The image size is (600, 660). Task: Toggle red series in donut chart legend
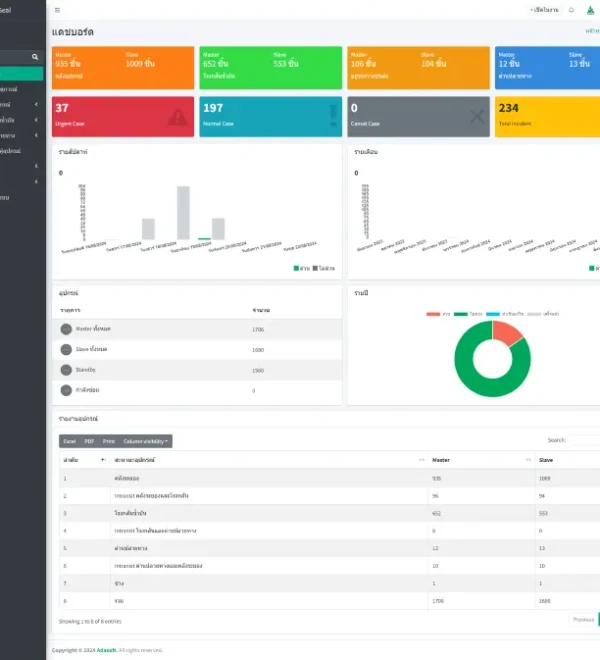click(x=438, y=314)
